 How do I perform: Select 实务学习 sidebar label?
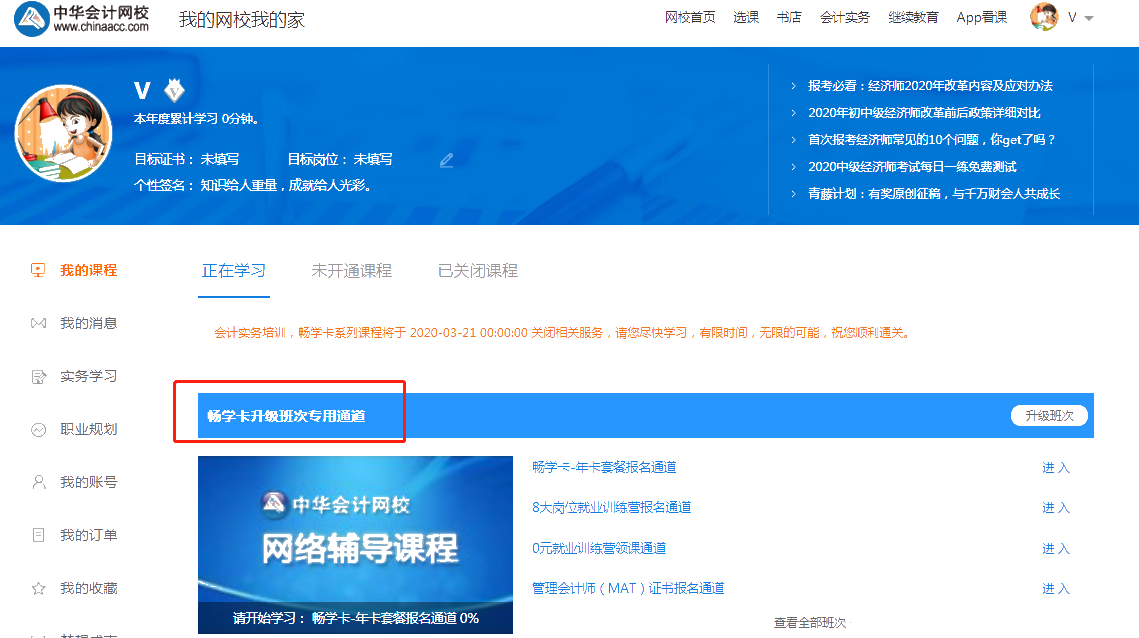(89, 376)
